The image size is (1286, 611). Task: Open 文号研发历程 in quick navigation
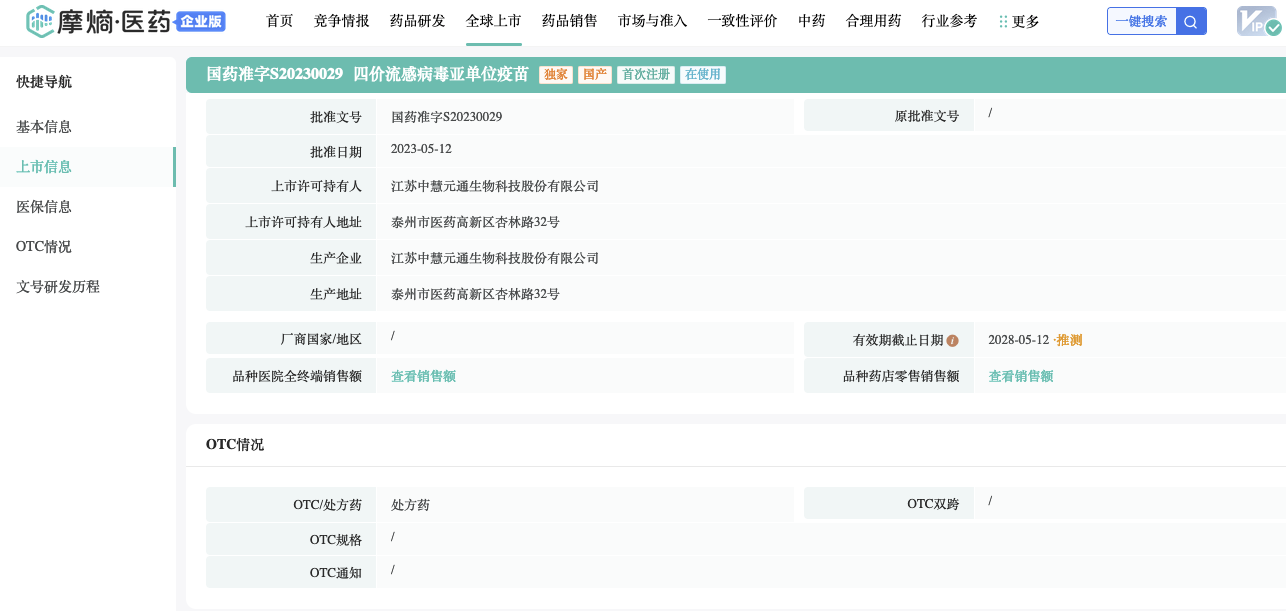pyautogui.click(x=58, y=287)
